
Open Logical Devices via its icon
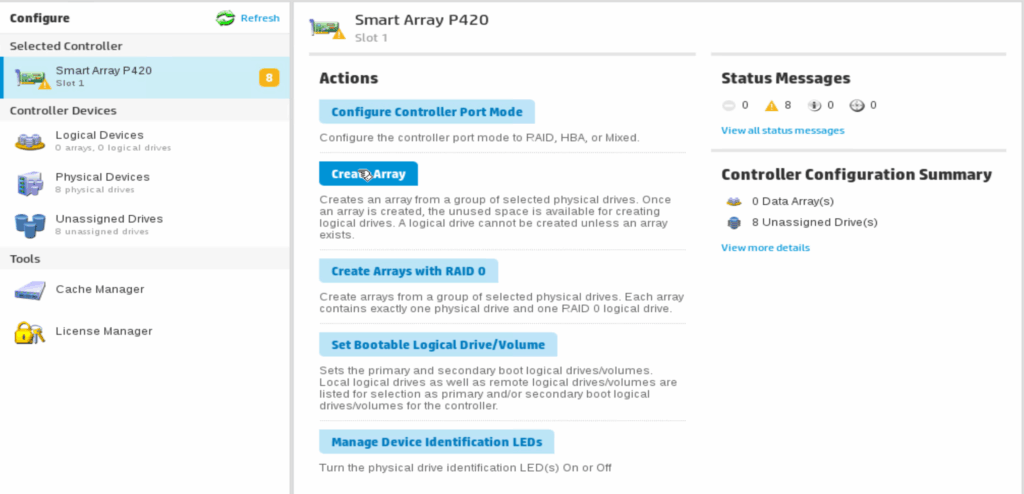click(30, 141)
